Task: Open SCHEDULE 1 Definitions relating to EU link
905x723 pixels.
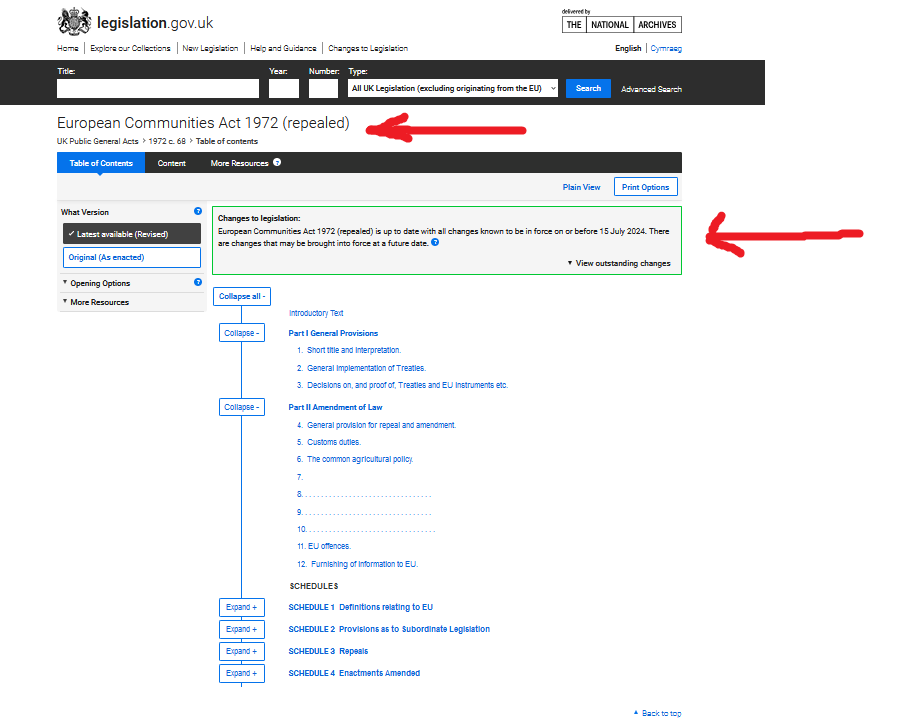Action: [x=361, y=608]
